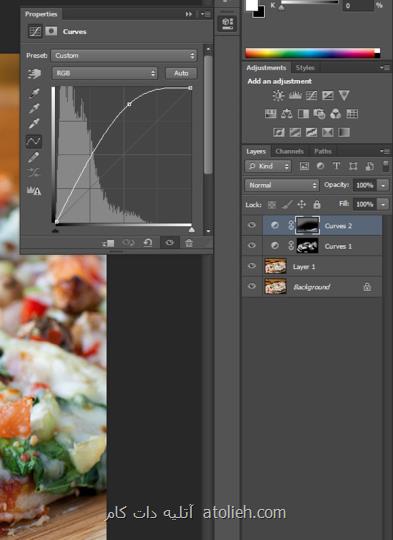Select the white point eyedropper in Curves
This screenshot has width=393, height=540.
pos(34,123)
